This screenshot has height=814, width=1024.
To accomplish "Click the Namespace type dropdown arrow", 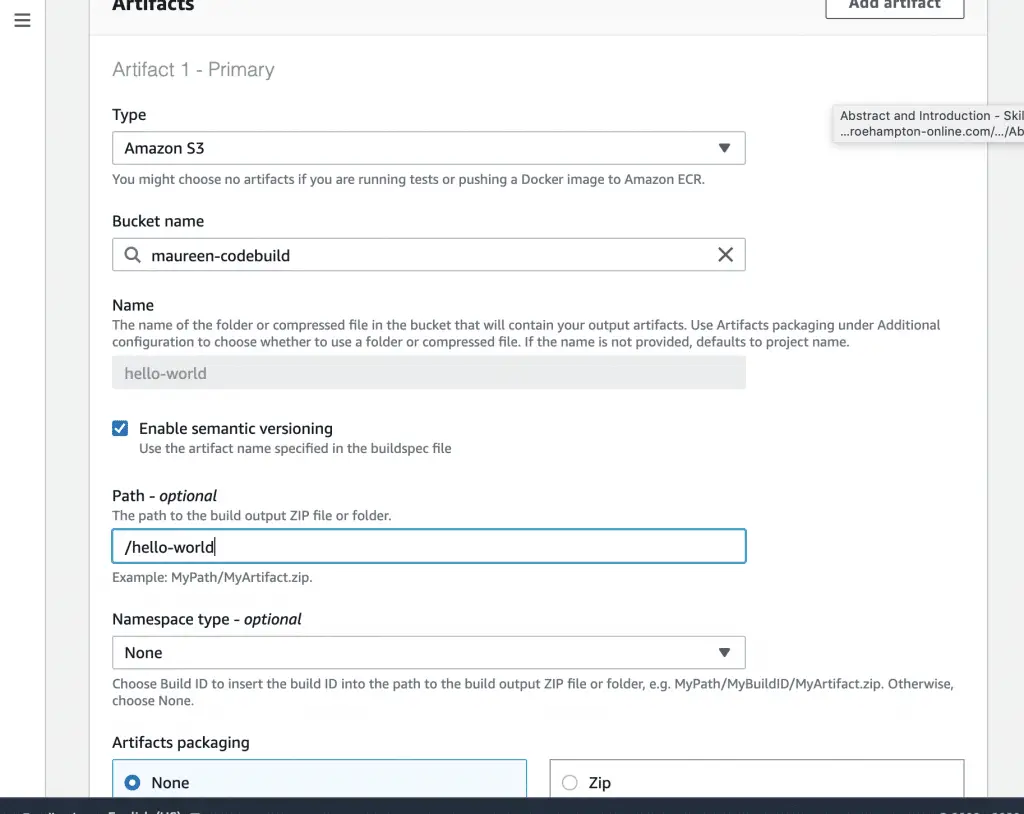I will (724, 653).
